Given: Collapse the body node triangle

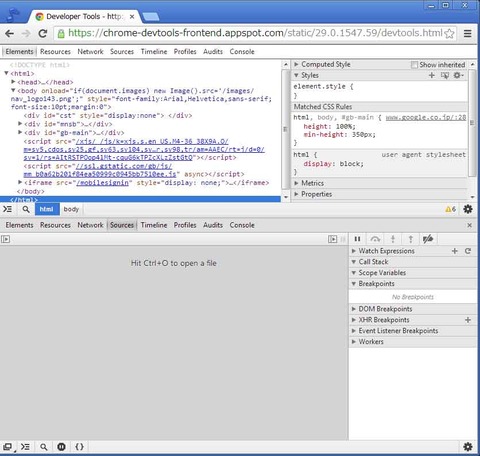Looking at the screenshot, I should point(13,90).
